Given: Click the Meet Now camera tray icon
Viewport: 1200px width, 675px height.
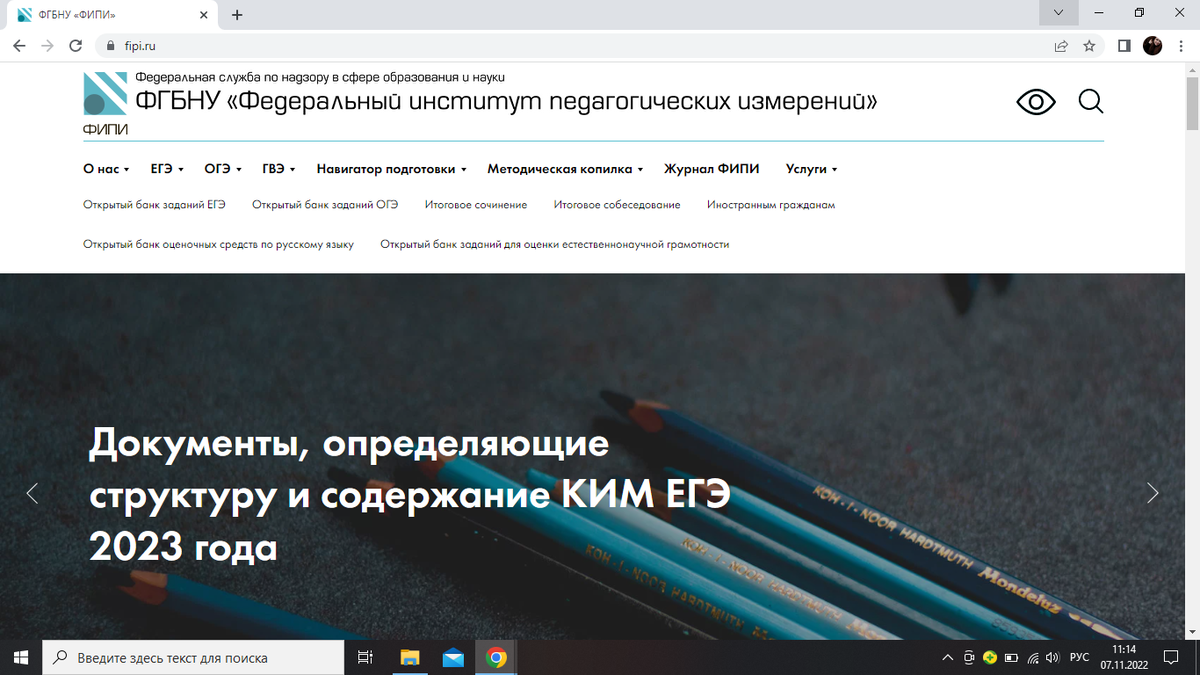Looking at the screenshot, I should [x=969, y=658].
